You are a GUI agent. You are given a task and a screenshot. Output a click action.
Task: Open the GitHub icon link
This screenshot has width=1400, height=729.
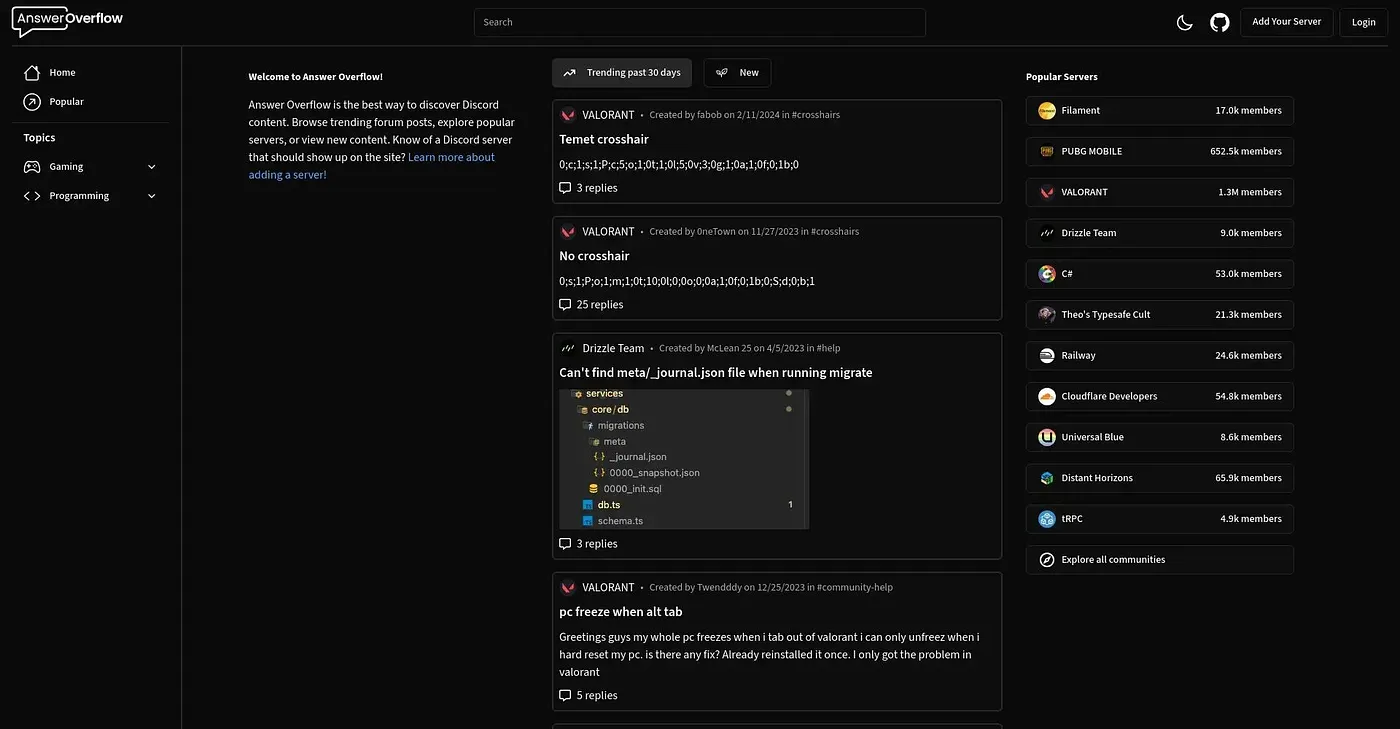pyautogui.click(x=1220, y=22)
